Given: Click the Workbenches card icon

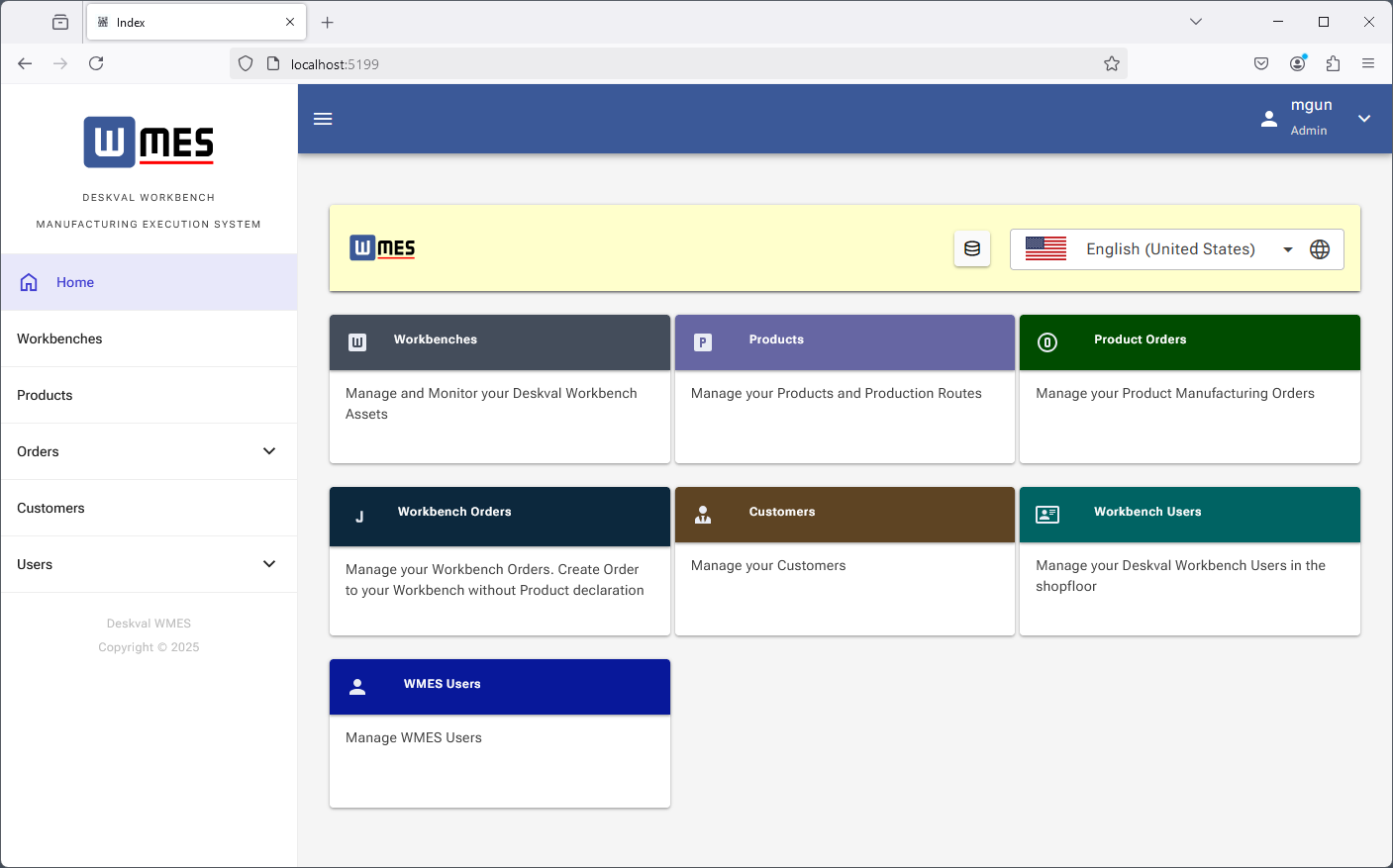Looking at the screenshot, I should (x=357, y=342).
